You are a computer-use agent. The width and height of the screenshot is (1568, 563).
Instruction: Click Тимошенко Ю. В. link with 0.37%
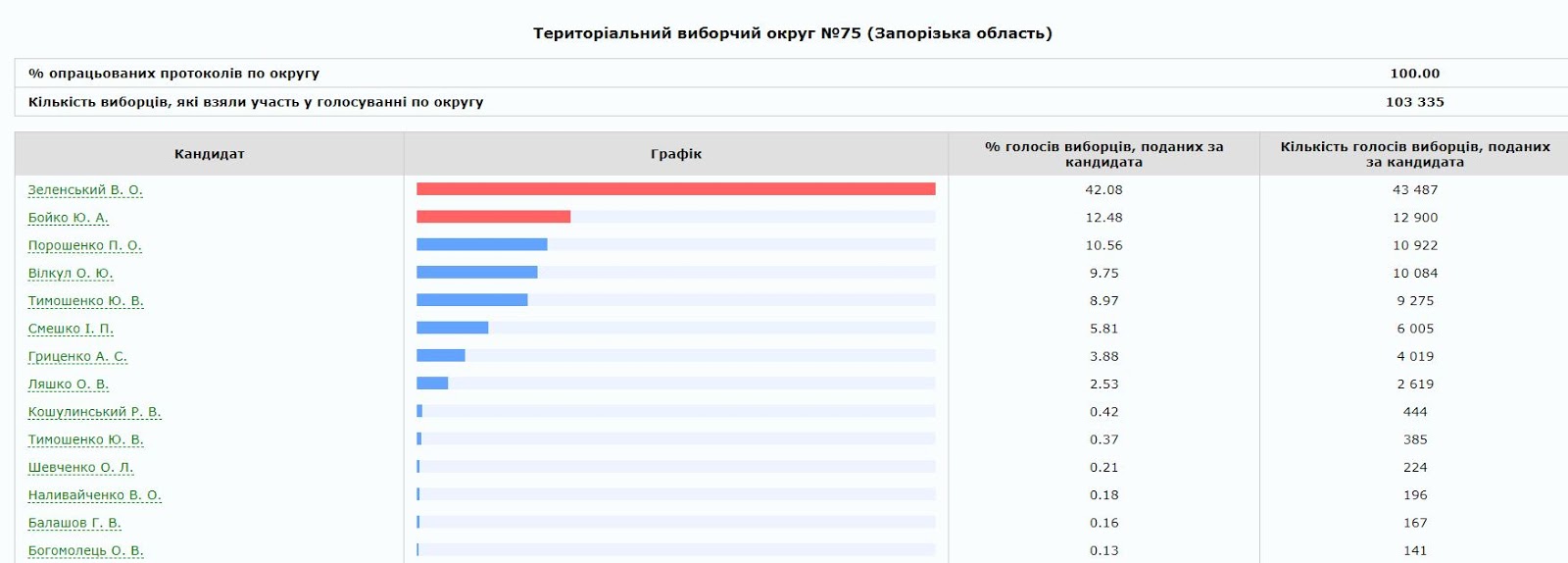coord(85,439)
